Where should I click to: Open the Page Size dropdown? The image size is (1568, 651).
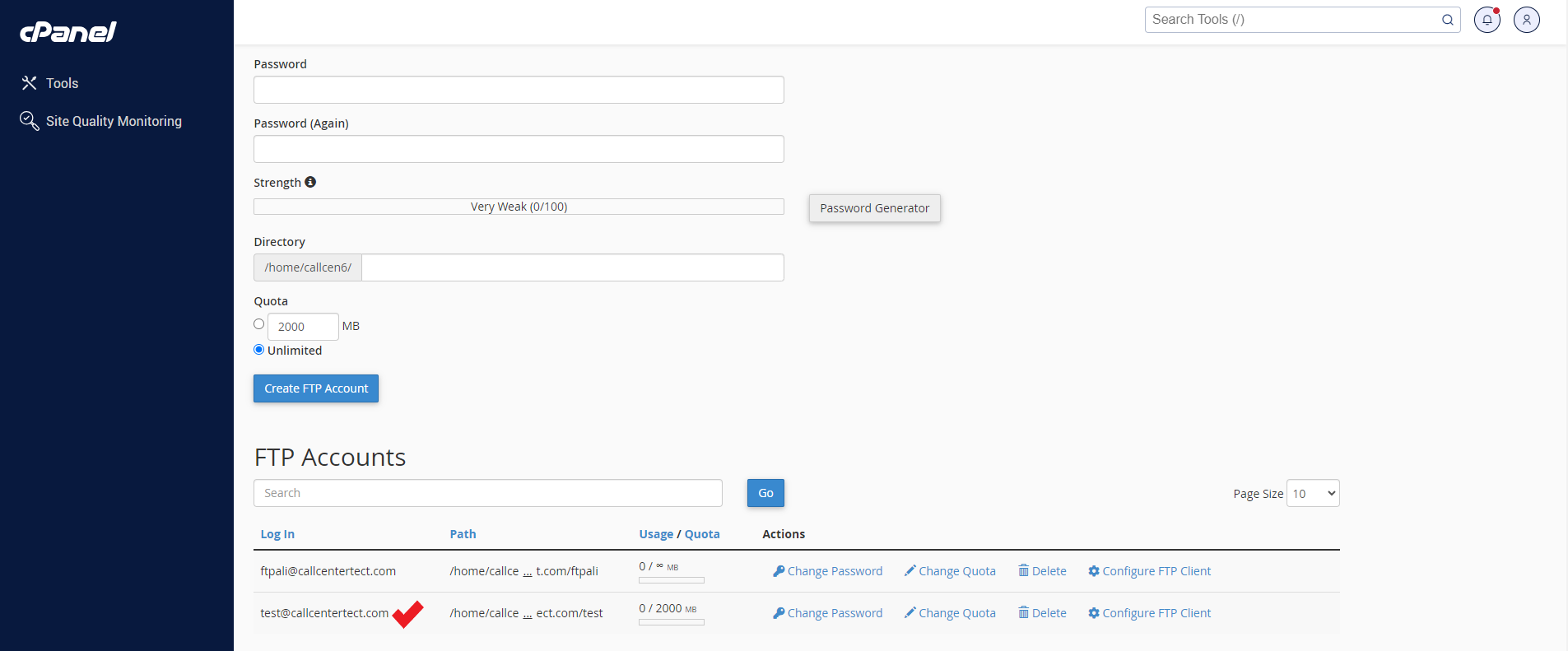tap(1313, 493)
